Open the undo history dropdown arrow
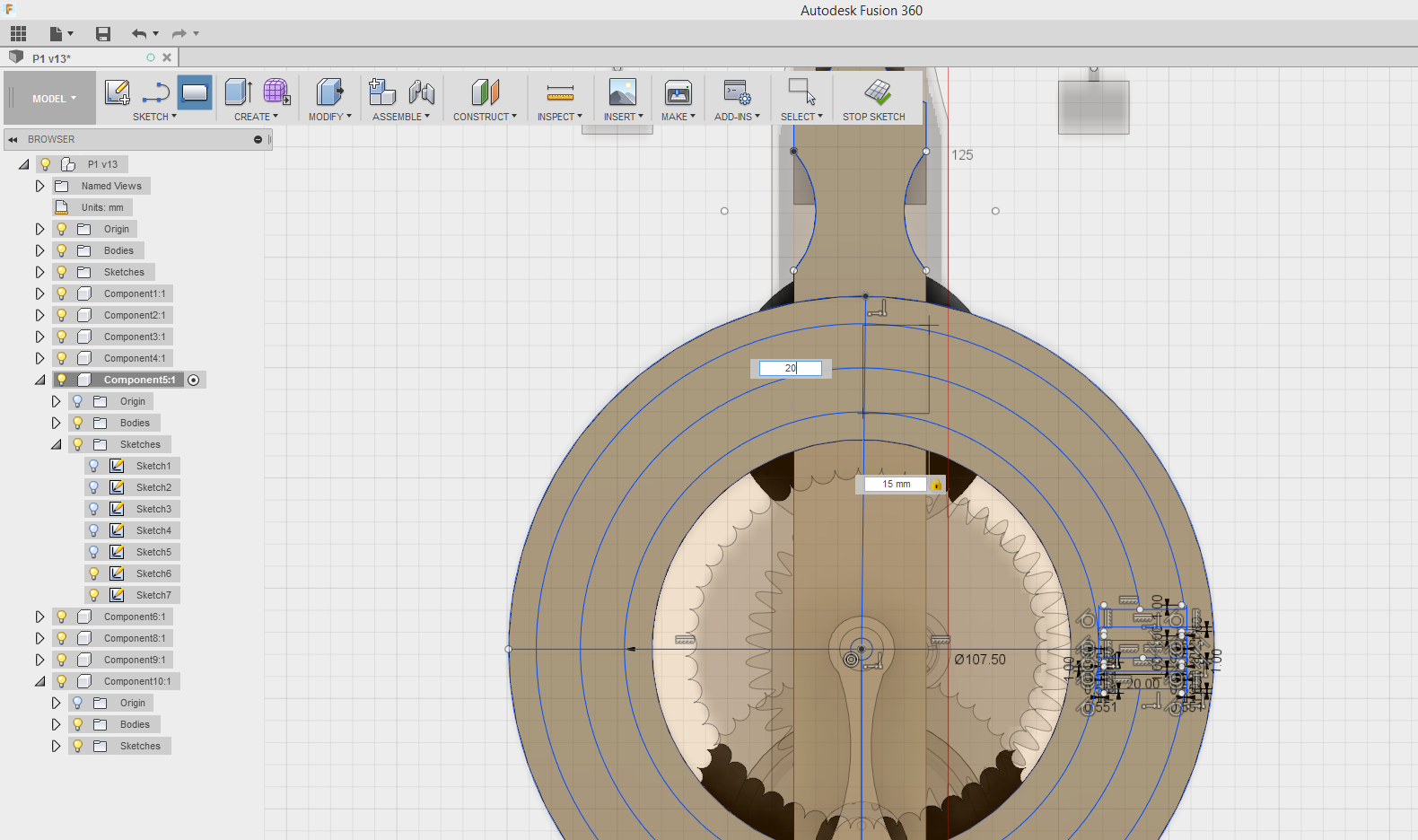 pos(156,34)
